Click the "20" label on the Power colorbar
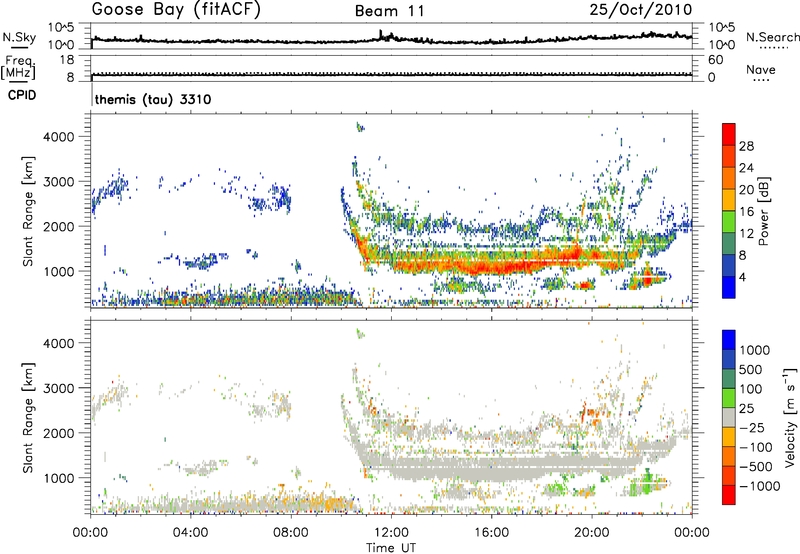The height and width of the screenshot is (554, 800). 746,190
